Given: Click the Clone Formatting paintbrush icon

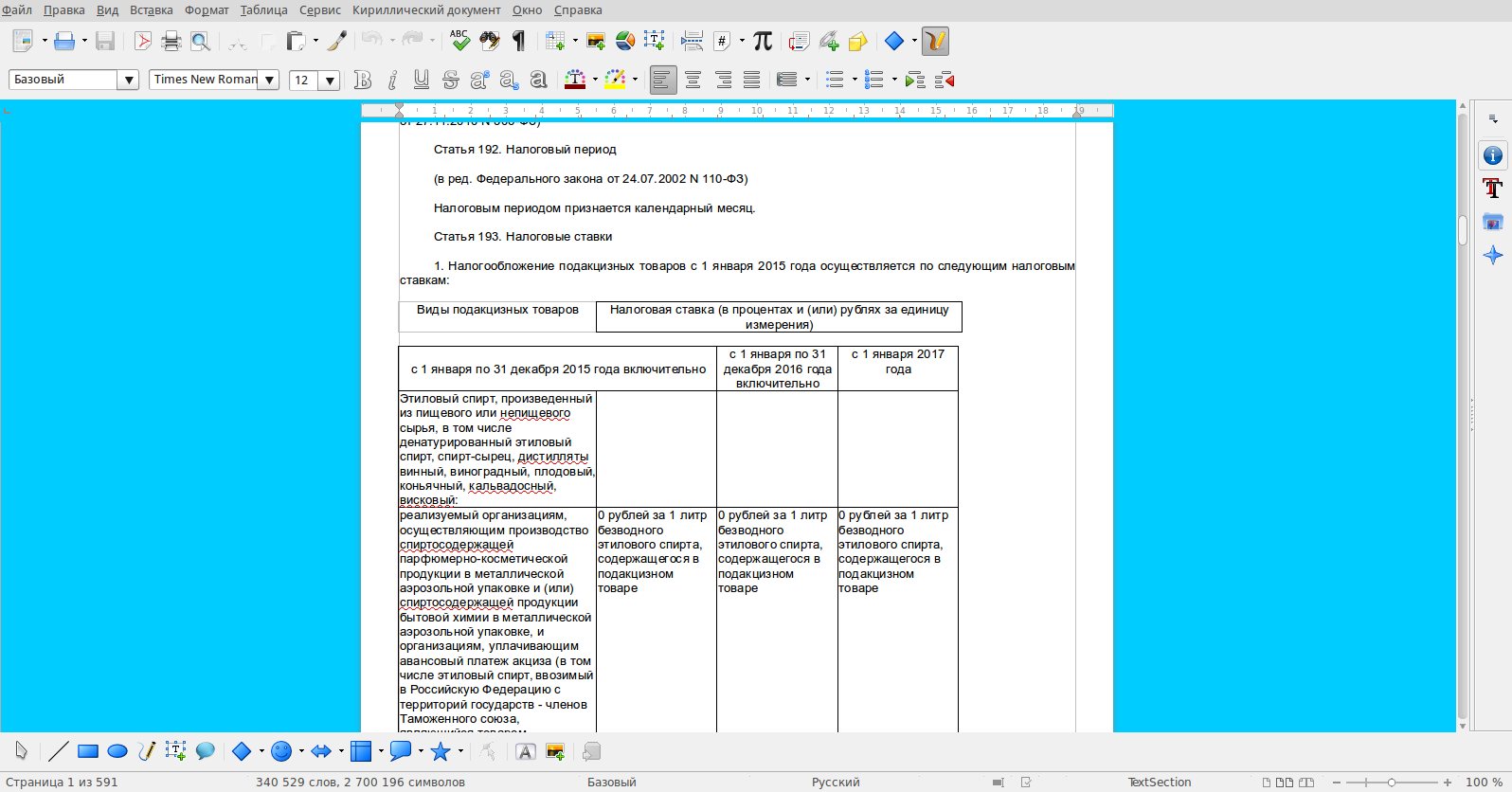Looking at the screenshot, I should point(337,41).
